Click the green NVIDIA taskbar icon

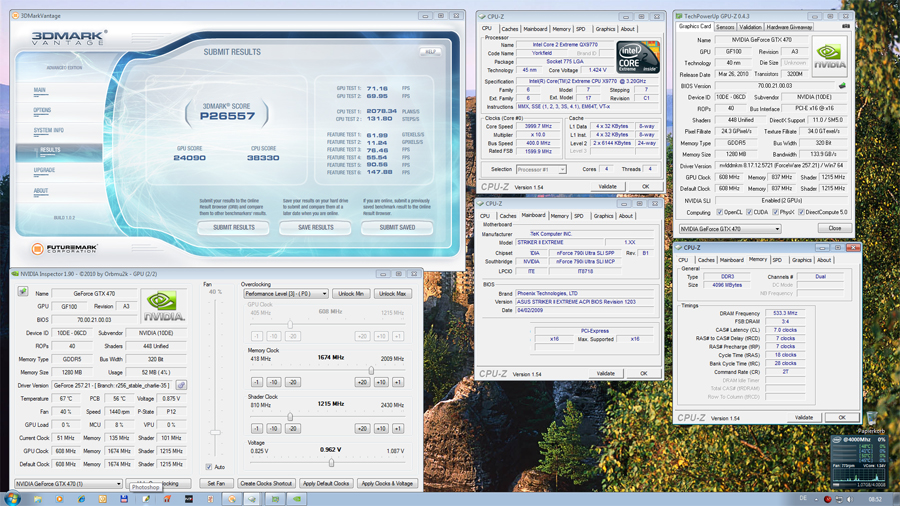297,499
